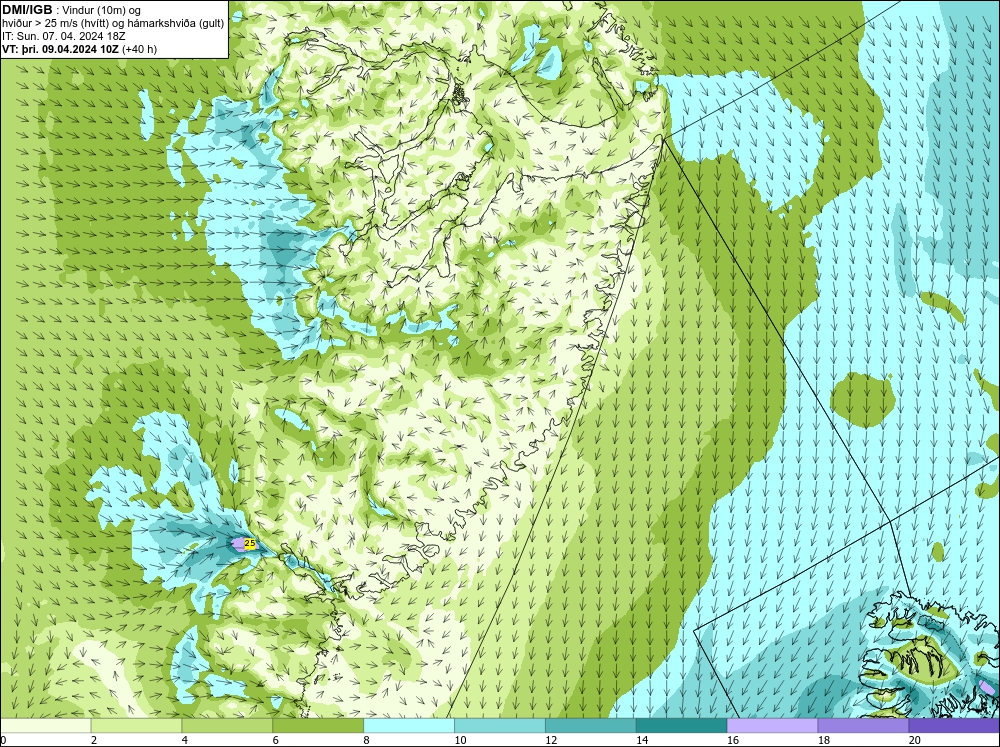Viewport: 1000px width, 747px height.
Task: Click the IT: Sun. 07. 04. 2024 18Z line
Action: click(64, 36)
